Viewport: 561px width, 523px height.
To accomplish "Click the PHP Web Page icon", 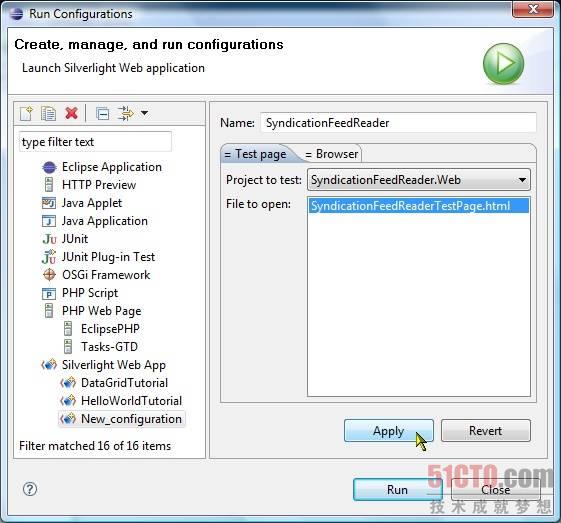I will [x=49, y=311].
